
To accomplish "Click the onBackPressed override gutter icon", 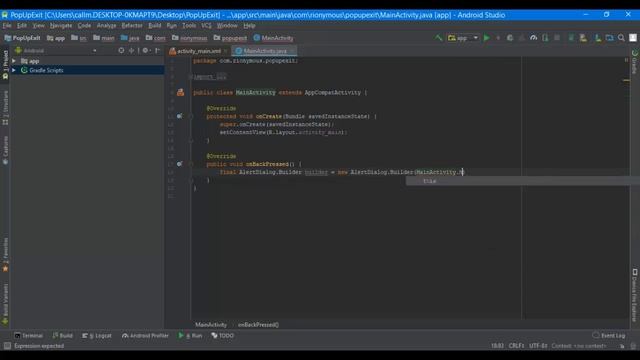I will click(180, 164).
